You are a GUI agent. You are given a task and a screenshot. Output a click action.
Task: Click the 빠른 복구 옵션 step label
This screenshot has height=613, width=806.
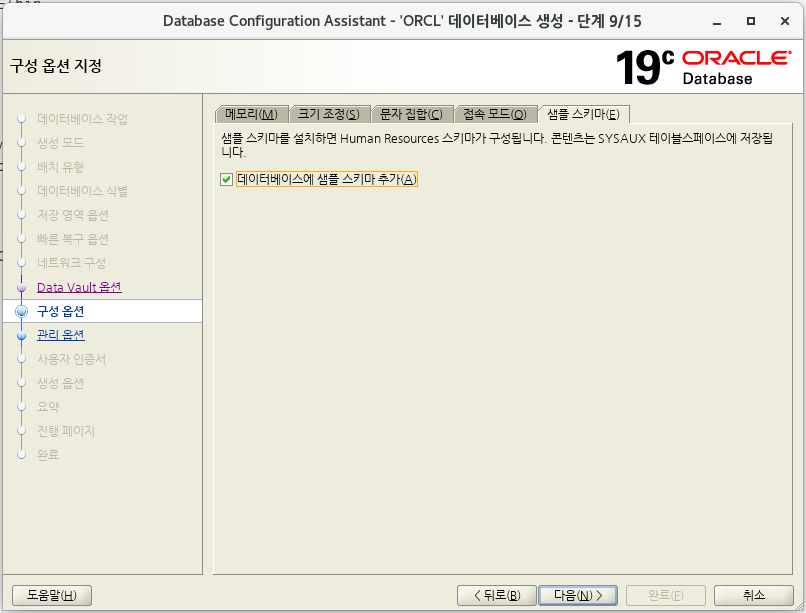pos(72,239)
